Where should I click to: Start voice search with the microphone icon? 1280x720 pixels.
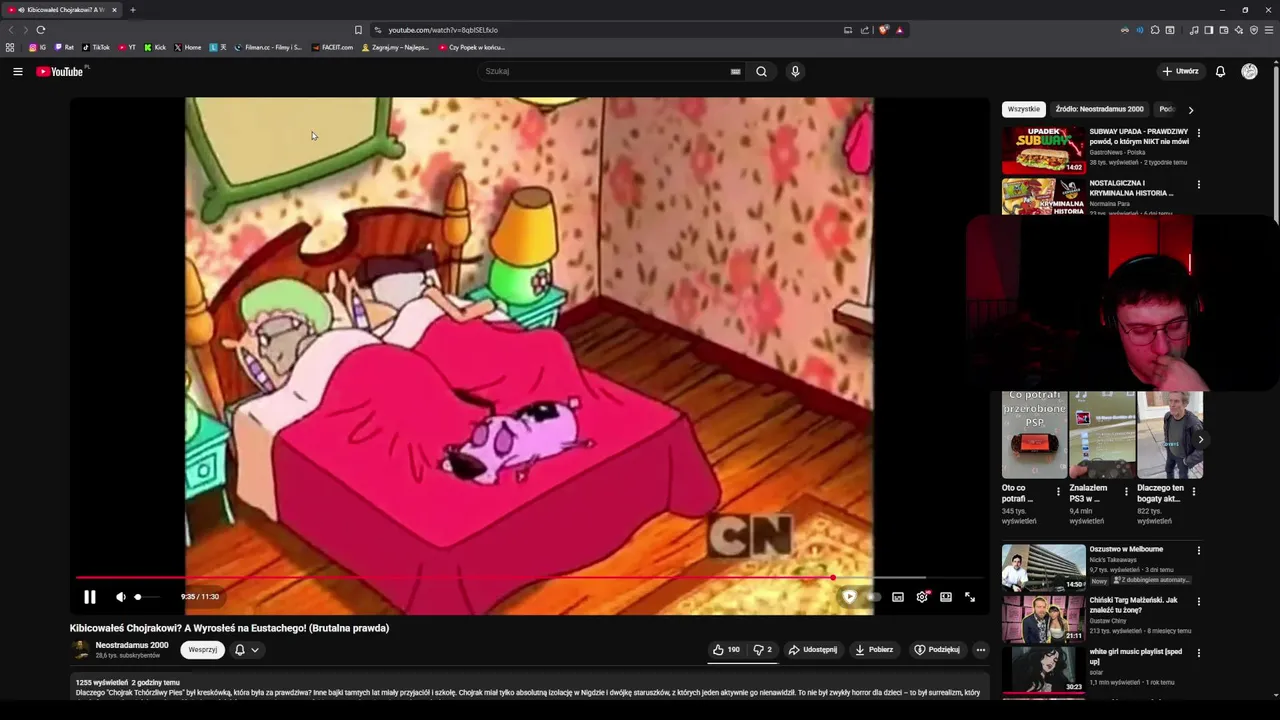(x=795, y=71)
